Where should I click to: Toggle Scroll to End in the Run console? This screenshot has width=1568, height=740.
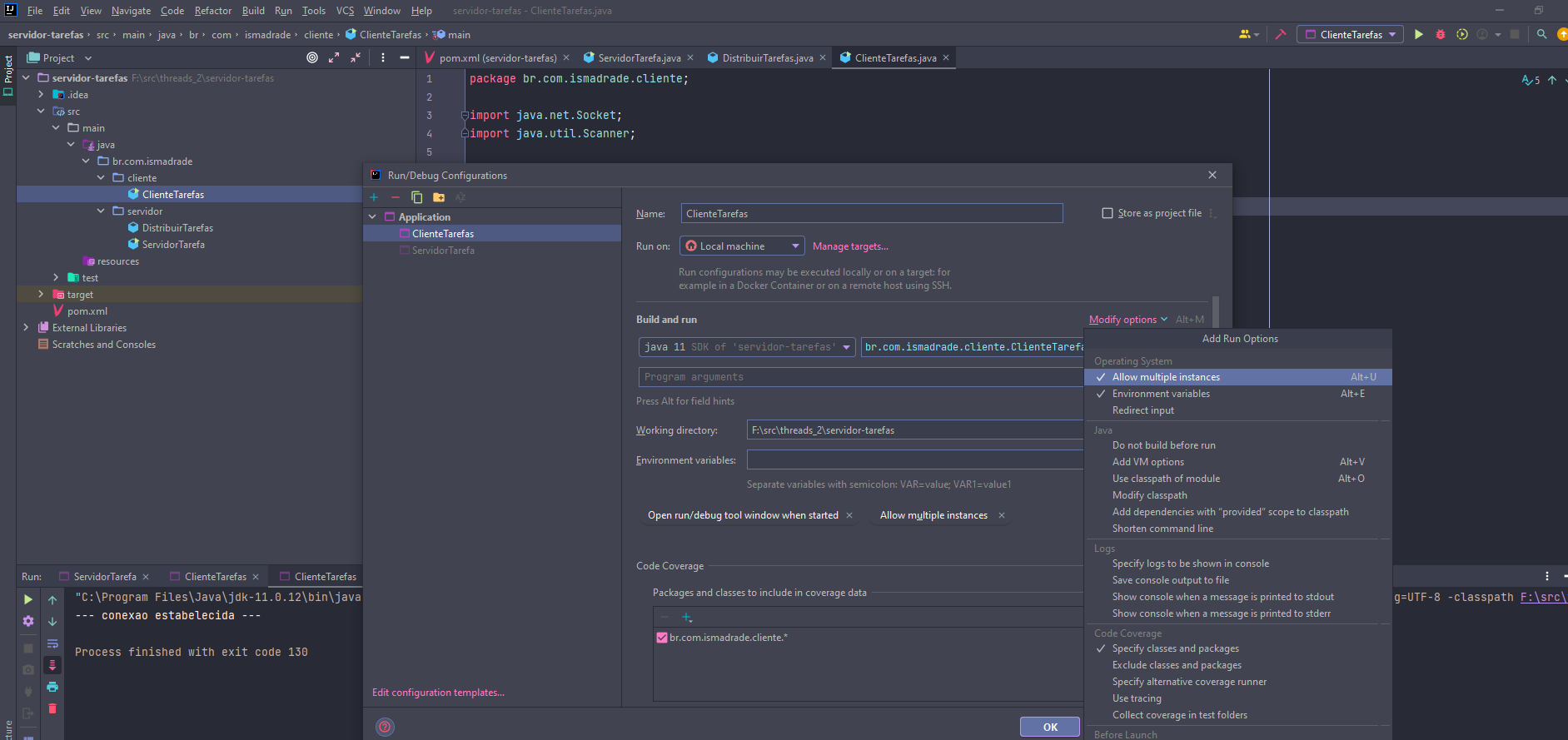[52, 665]
